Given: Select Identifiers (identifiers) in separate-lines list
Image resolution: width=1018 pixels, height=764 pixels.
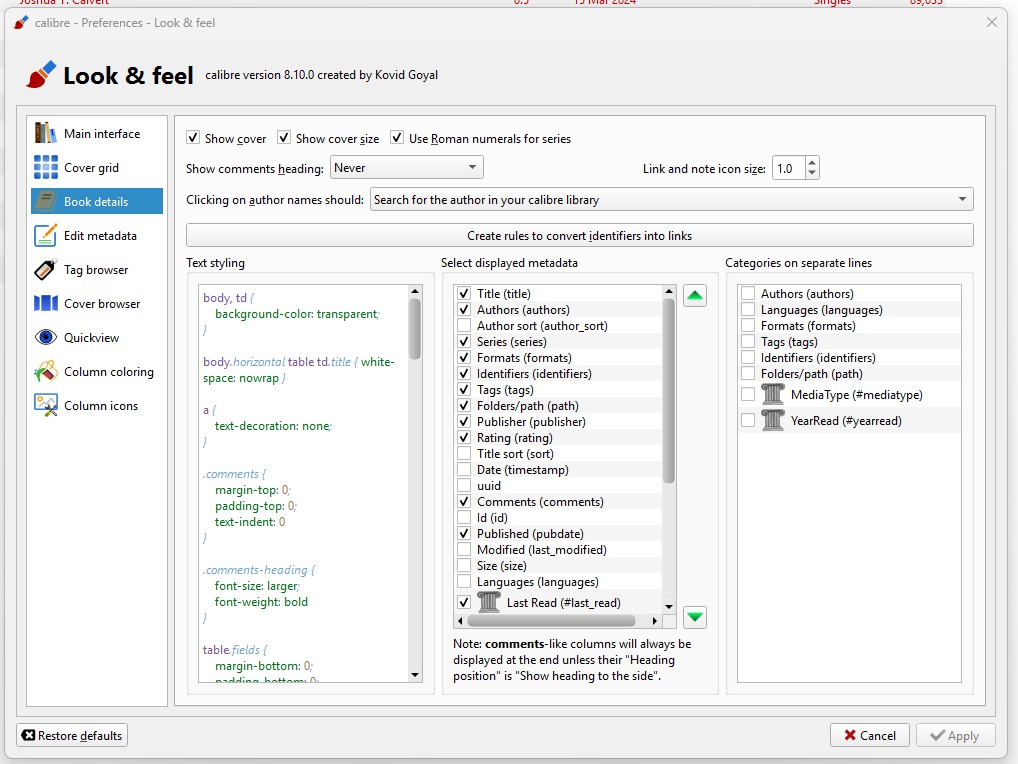Looking at the screenshot, I should (x=849, y=358).
